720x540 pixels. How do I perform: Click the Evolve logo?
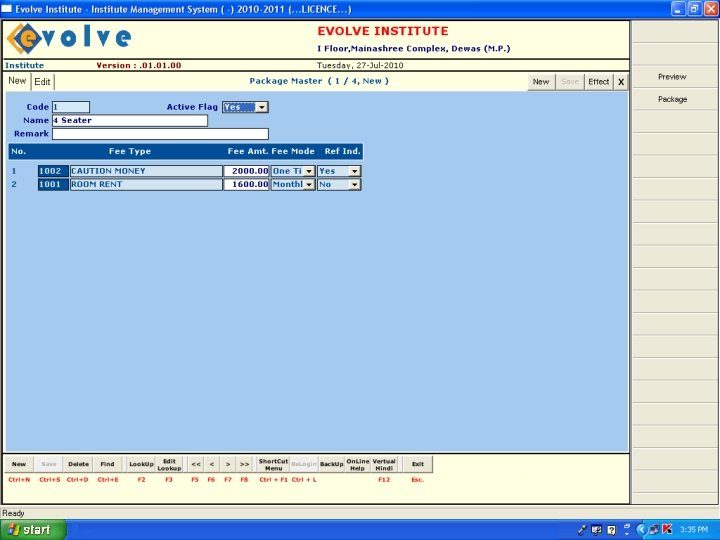69,38
